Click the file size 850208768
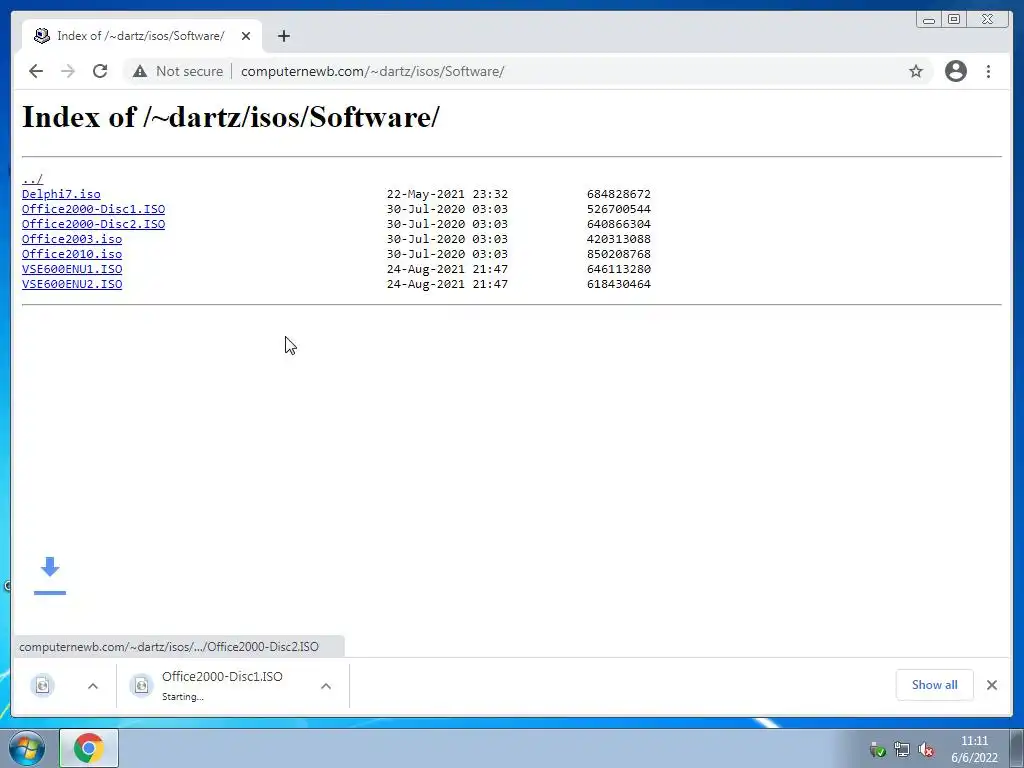The image size is (1024, 768). pyautogui.click(x=618, y=254)
